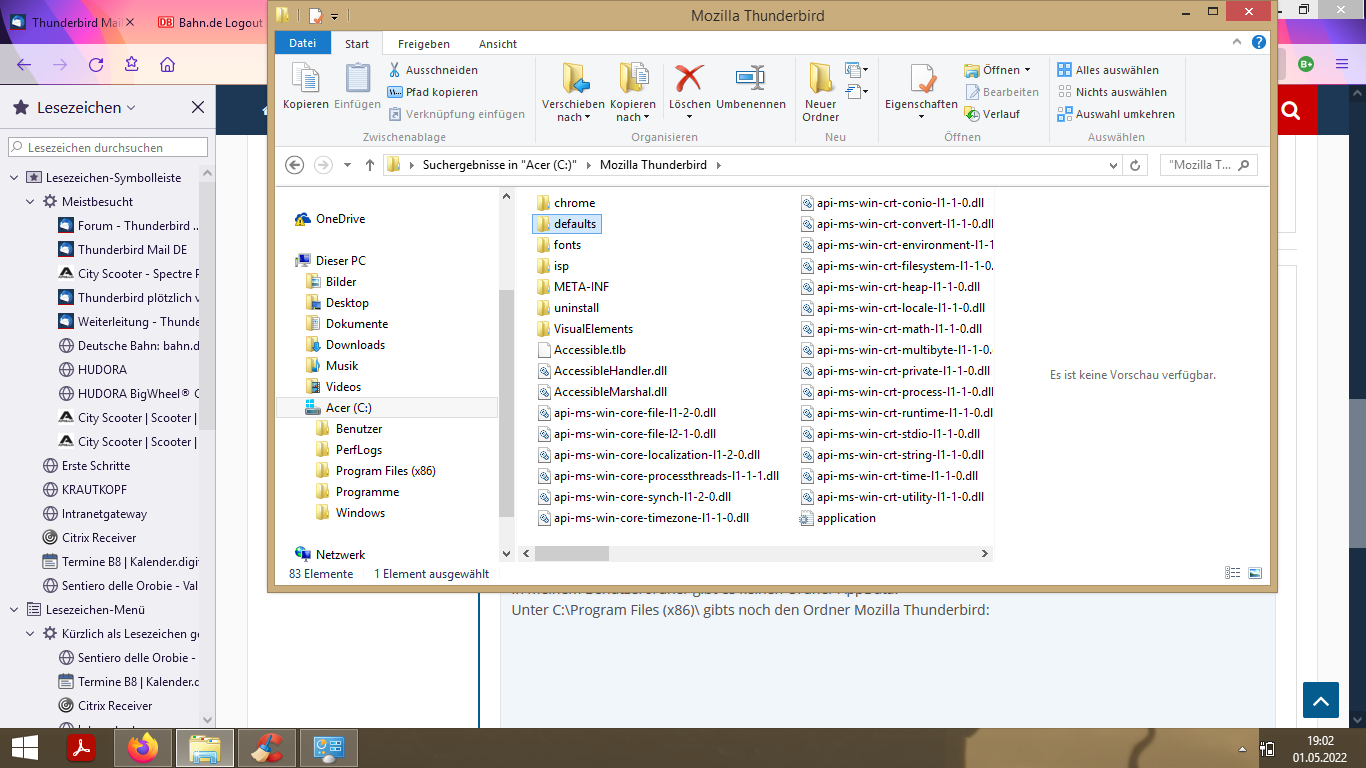Image resolution: width=1366 pixels, height=768 pixels.
Task: Switch to details list view in status bar
Action: click(1232, 574)
